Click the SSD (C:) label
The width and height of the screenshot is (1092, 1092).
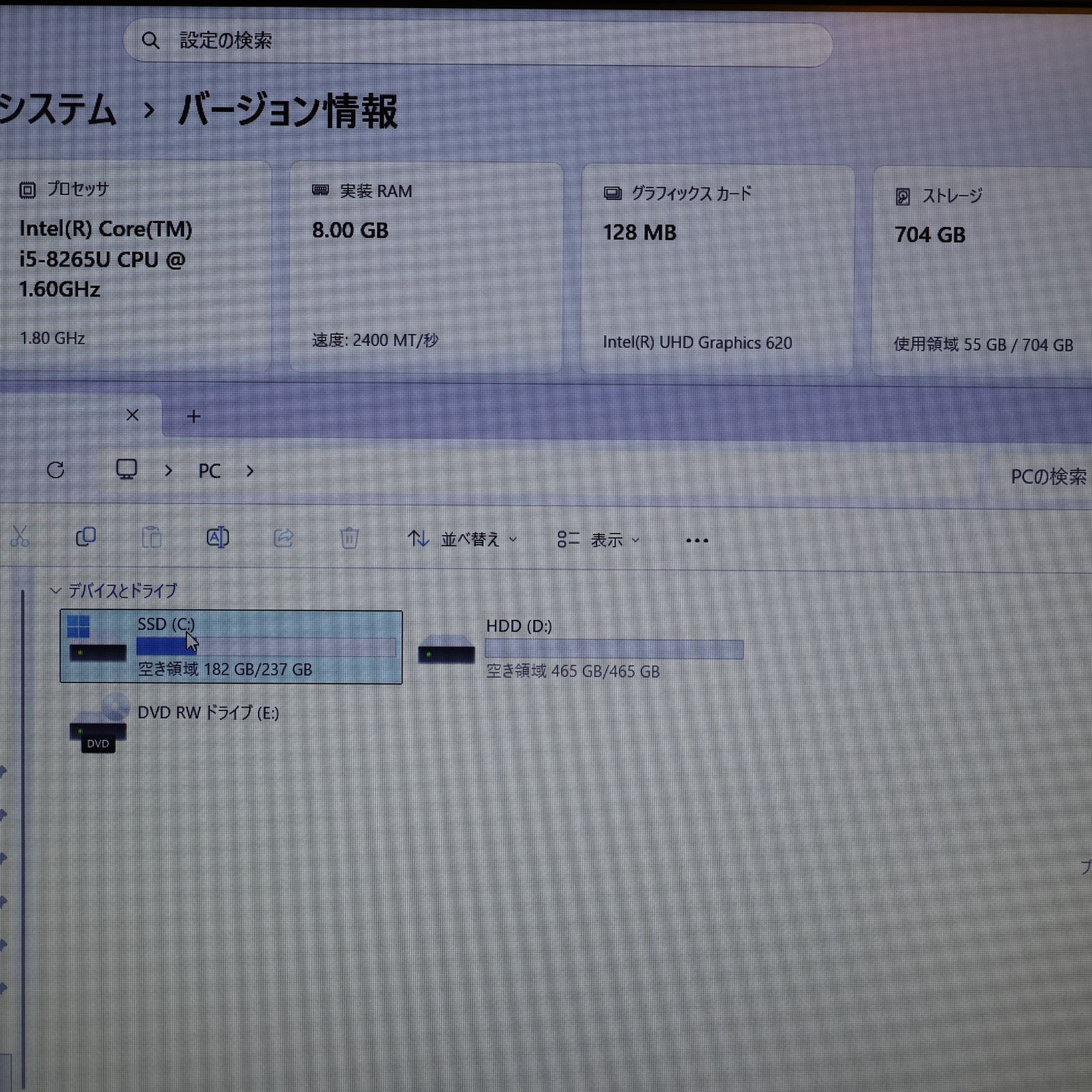tap(166, 624)
